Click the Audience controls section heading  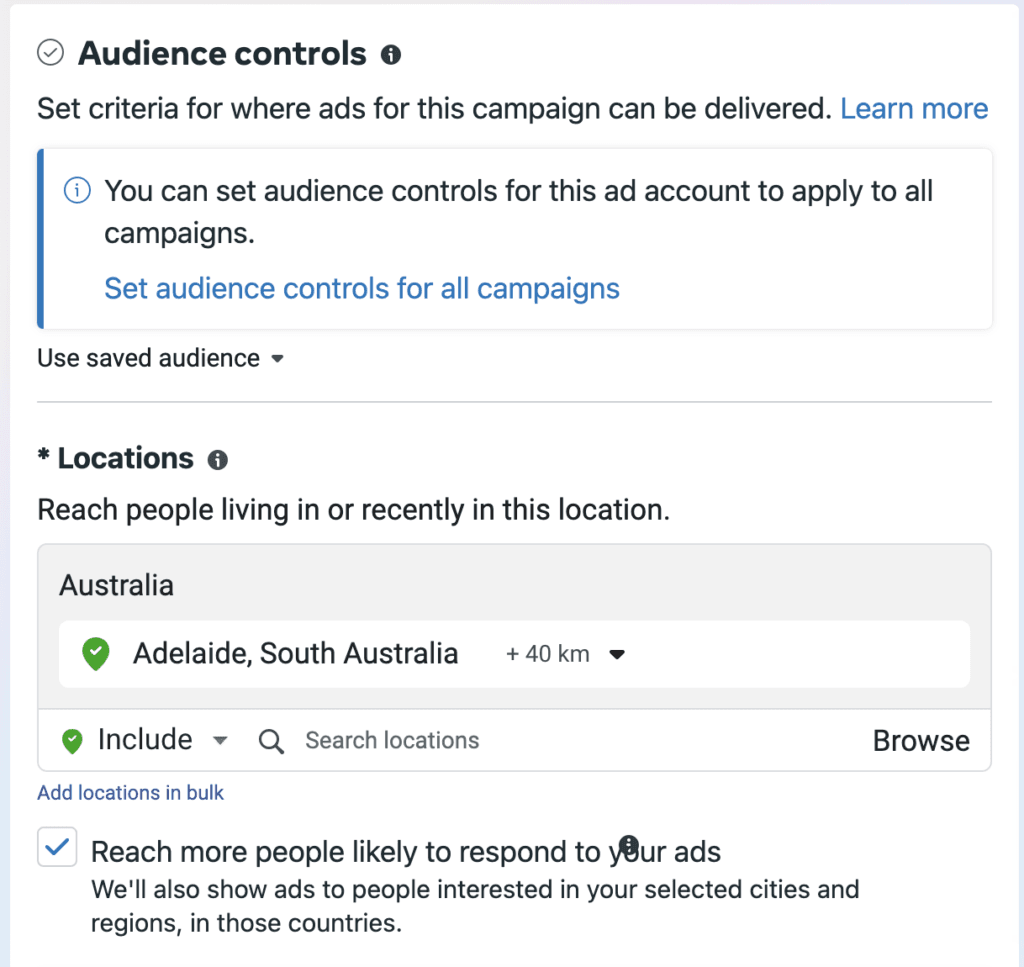tap(222, 54)
